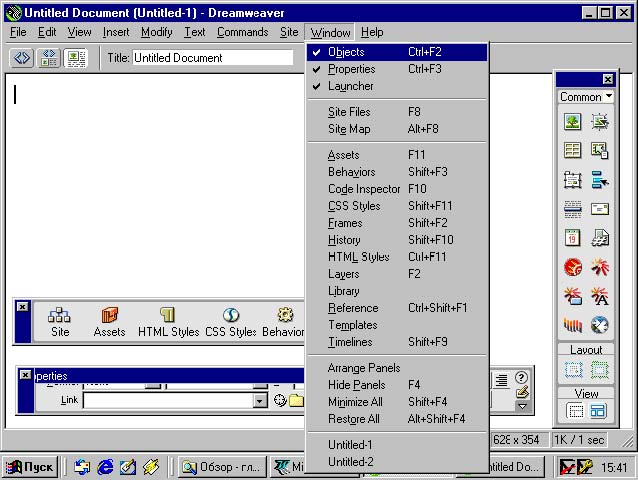This screenshot has height=480, width=638.
Task: Show Code and Design Views button
Action: pos(48,58)
